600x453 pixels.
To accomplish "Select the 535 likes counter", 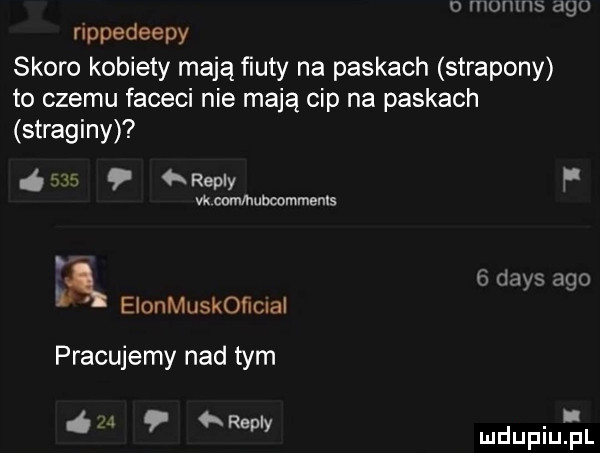I will [x=64, y=180].
